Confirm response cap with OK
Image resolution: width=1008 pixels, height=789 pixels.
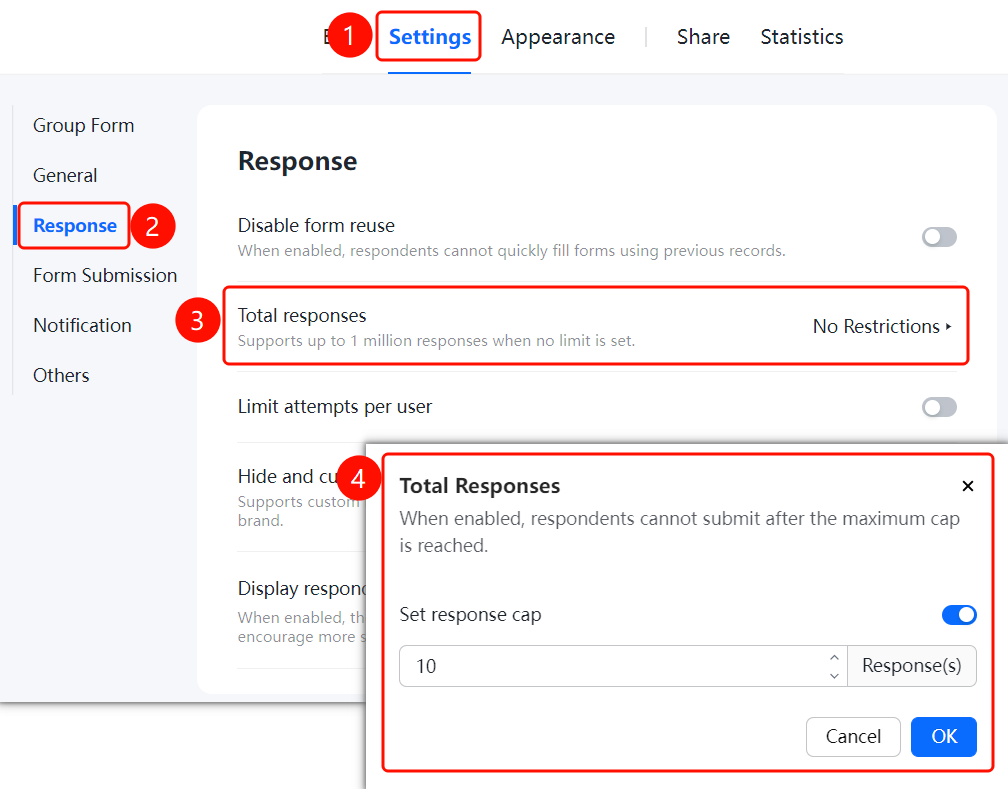(944, 736)
